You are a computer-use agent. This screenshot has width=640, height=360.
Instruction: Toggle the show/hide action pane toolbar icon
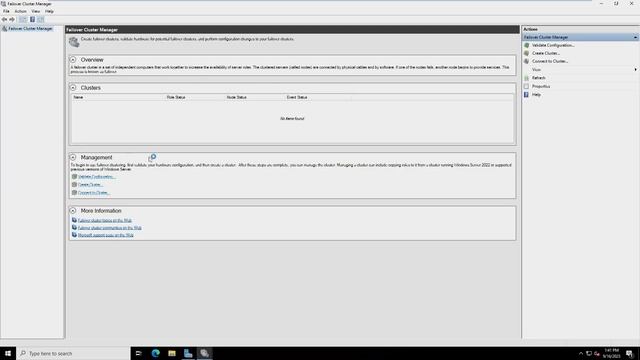(40, 19)
